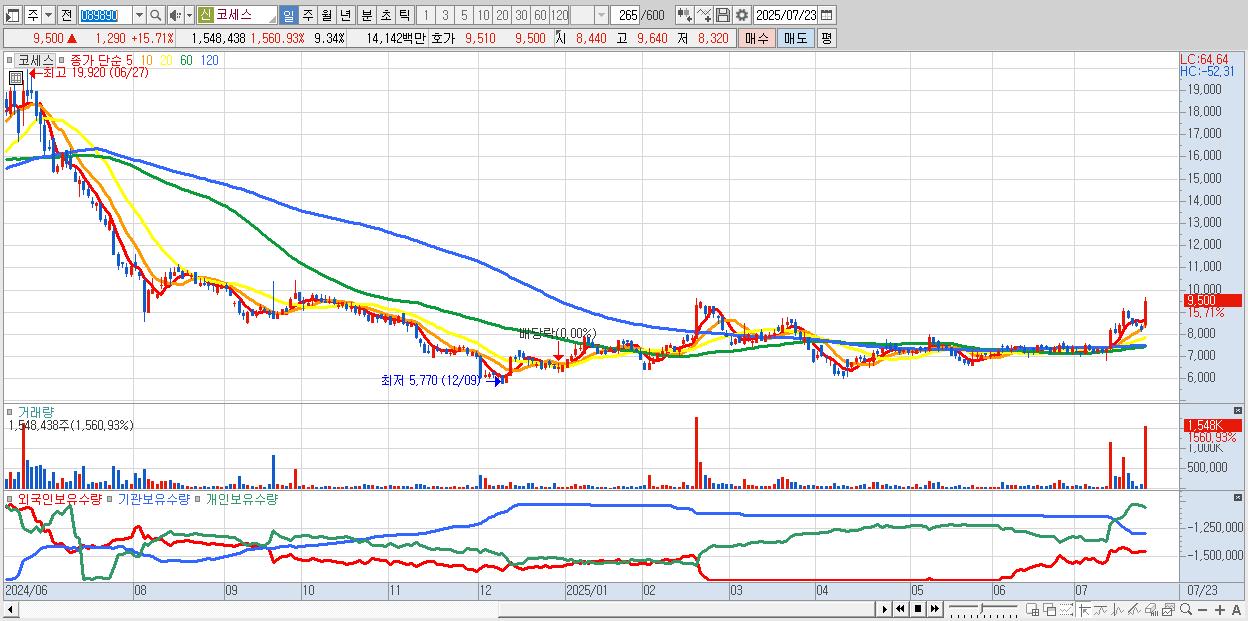Click the minus zoom out icon
This screenshot has width=1248, height=621.
click(x=1203, y=610)
